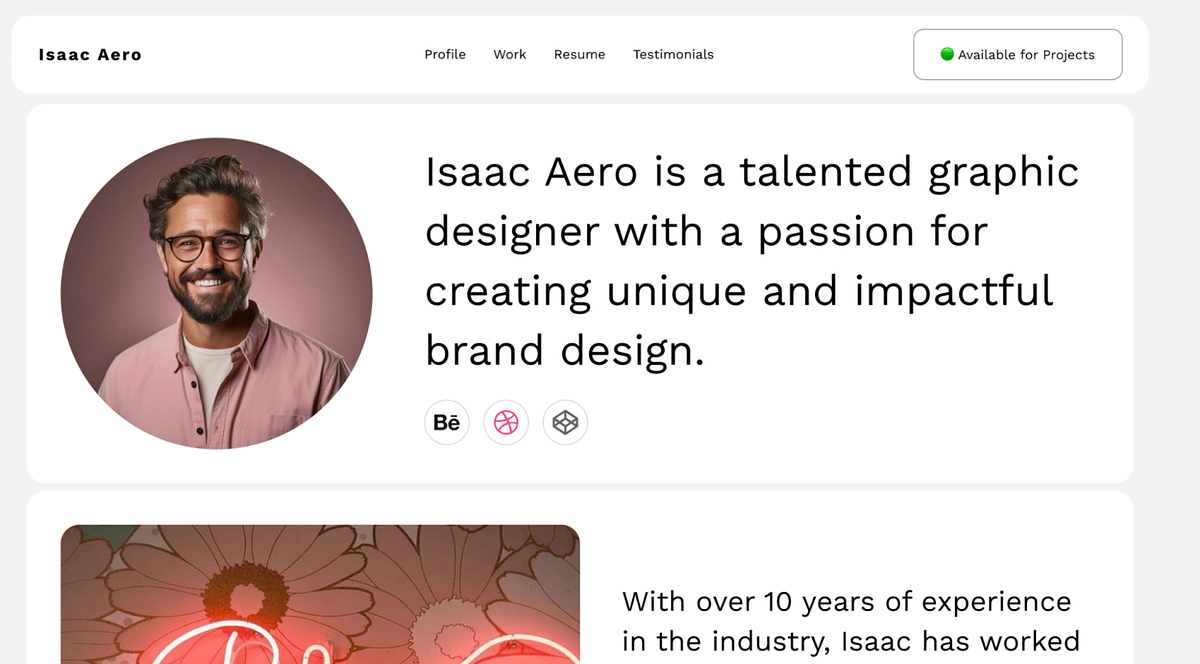Click the word "passion" in the headline
This screenshot has width=1200, height=664.
(x=836, y=233)
